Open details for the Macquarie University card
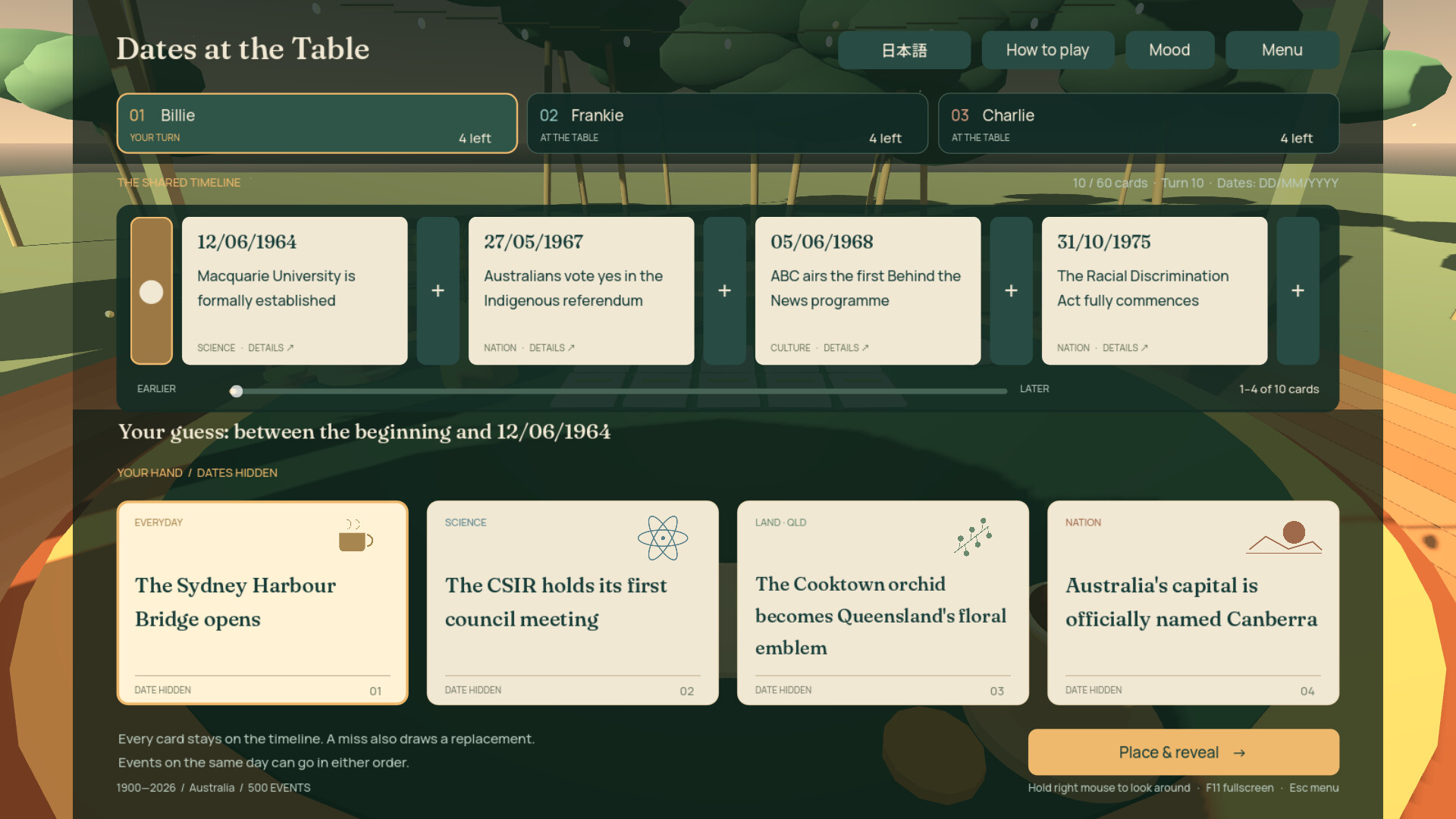This screenshot has height=819, width=1456. (x=271, y=348)
